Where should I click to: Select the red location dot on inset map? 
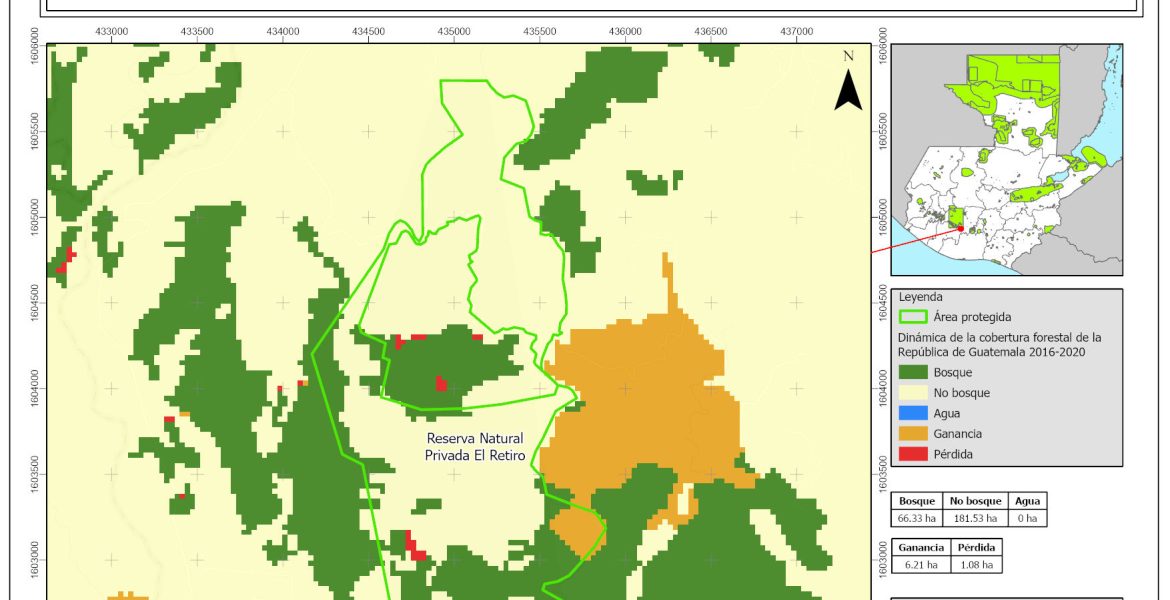[x=961, y=228]
